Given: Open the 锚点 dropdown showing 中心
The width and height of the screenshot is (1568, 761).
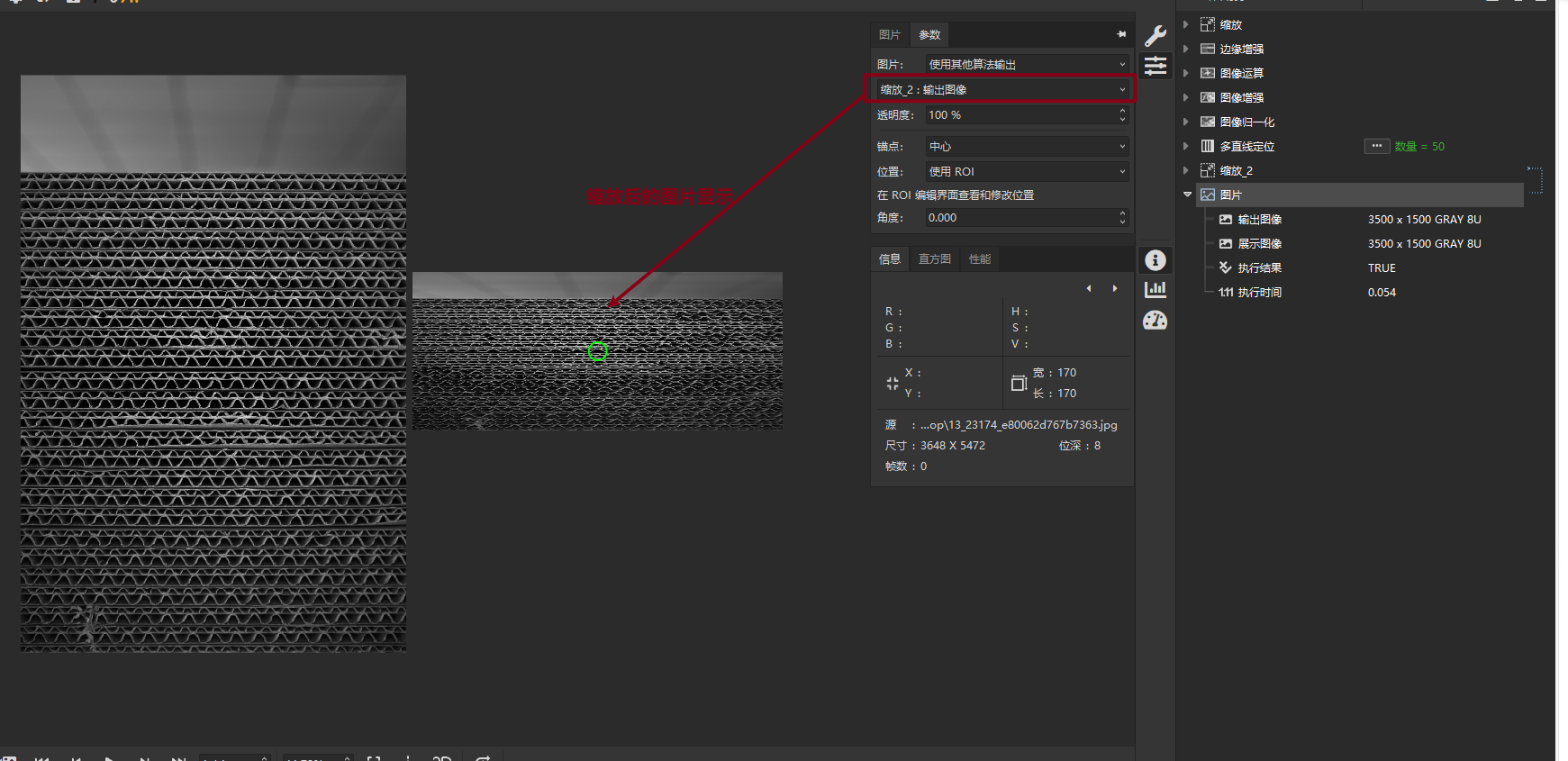Looking at the screenshot, I should click(1027, 146).
